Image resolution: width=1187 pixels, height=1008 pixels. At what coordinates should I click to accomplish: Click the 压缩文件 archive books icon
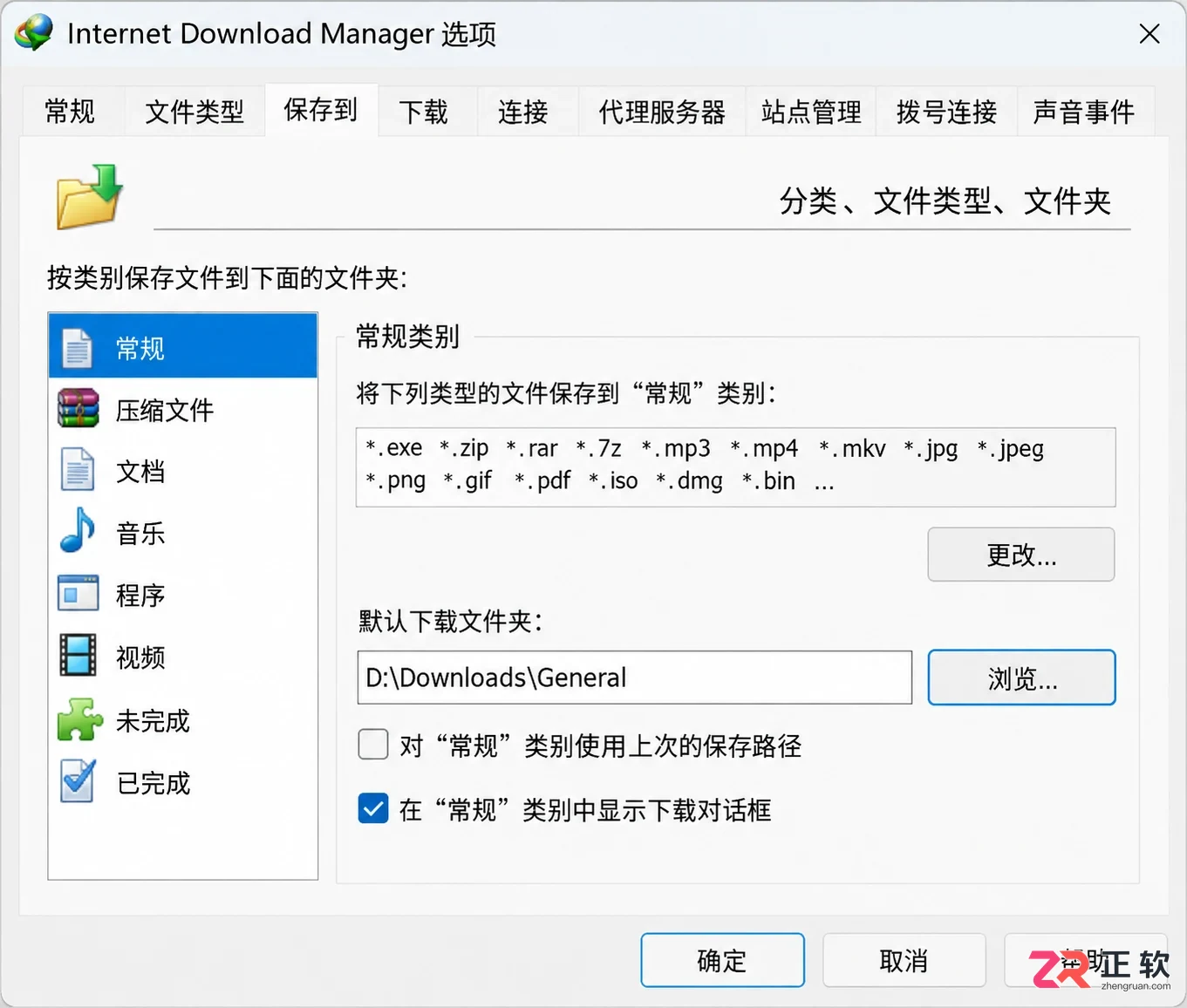(78, 409)
